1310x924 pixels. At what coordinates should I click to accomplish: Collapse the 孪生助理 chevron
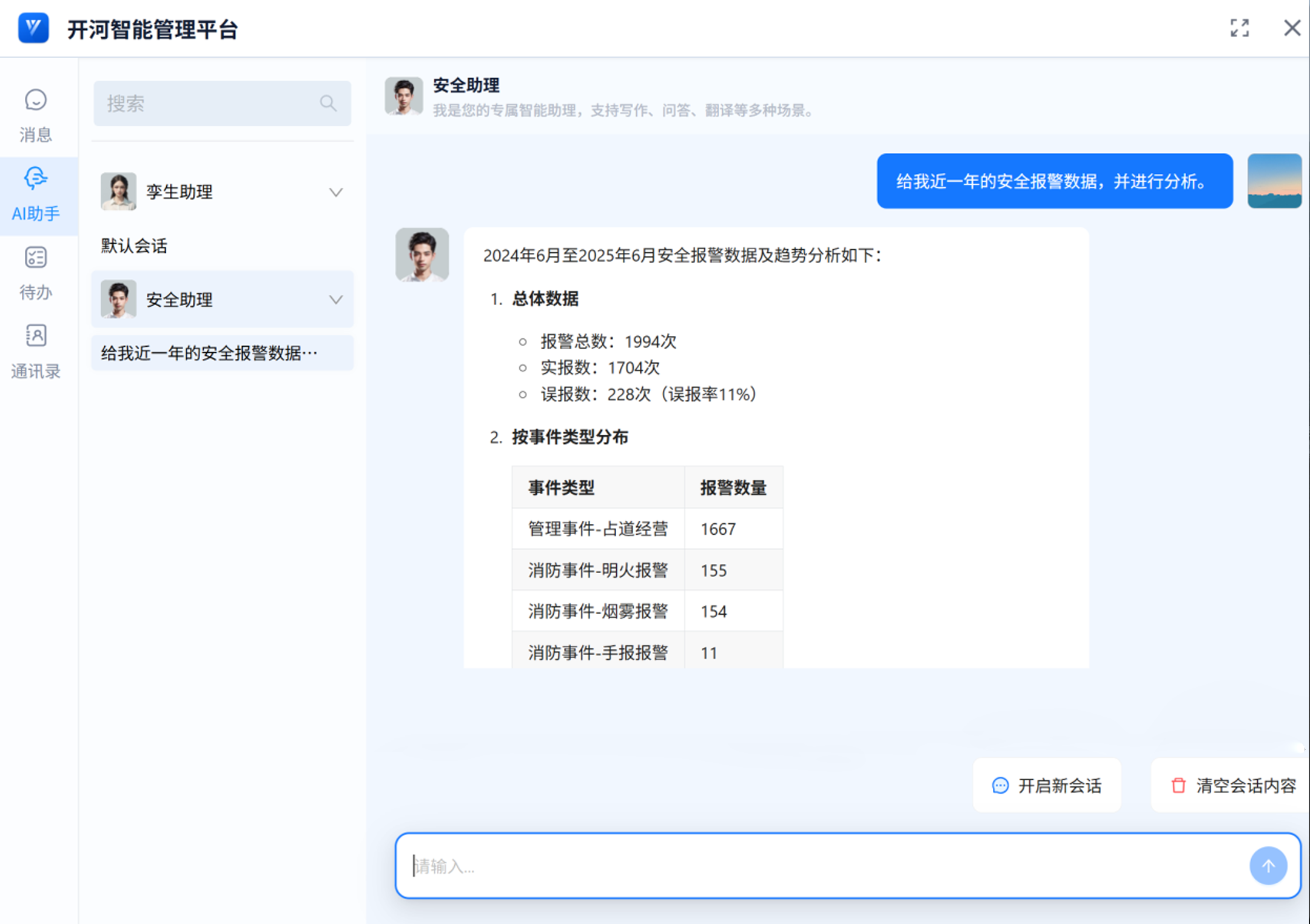[x=335, y=192]
